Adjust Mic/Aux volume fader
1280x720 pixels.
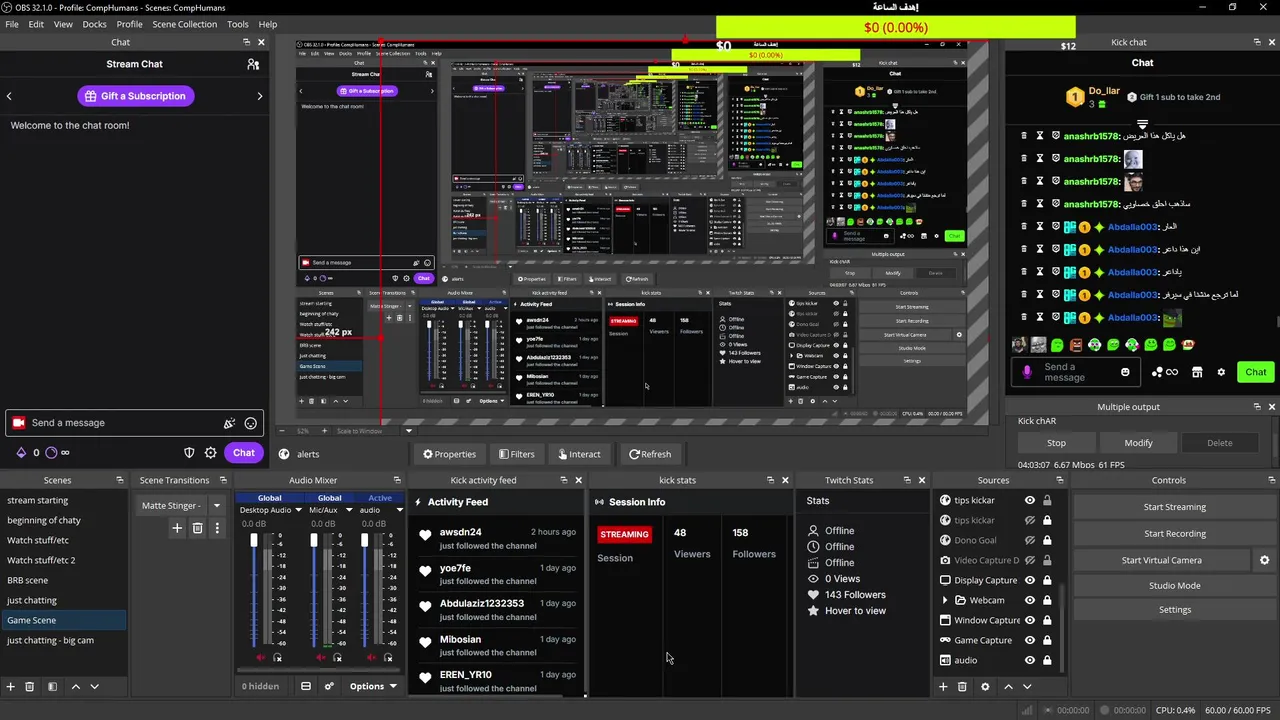click(314, 541)
